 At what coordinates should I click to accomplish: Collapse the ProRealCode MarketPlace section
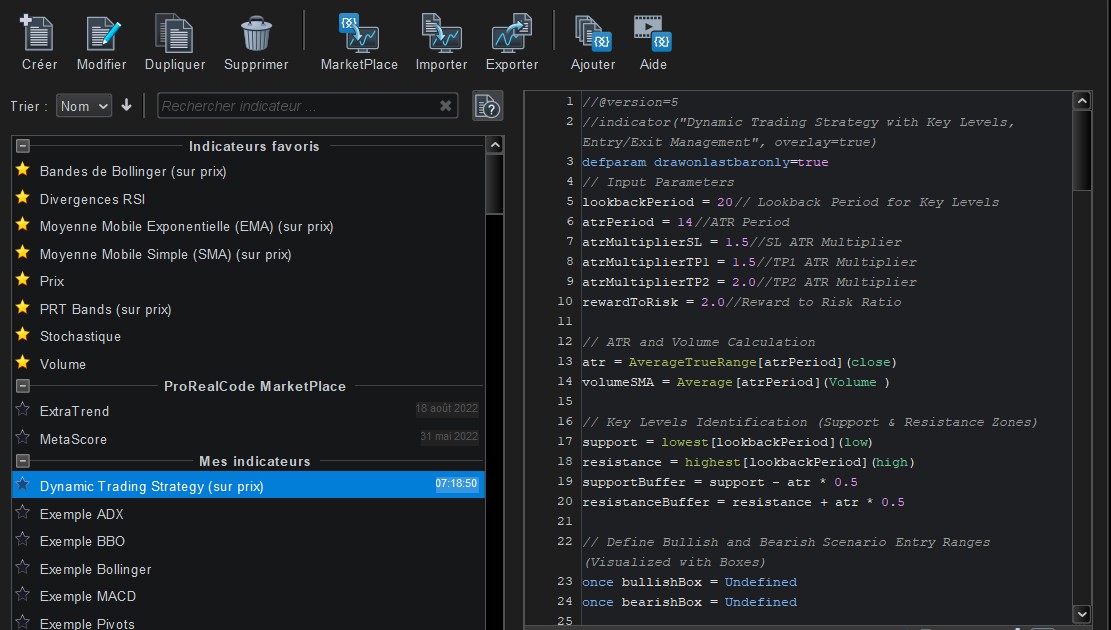(x=23, y=386)
